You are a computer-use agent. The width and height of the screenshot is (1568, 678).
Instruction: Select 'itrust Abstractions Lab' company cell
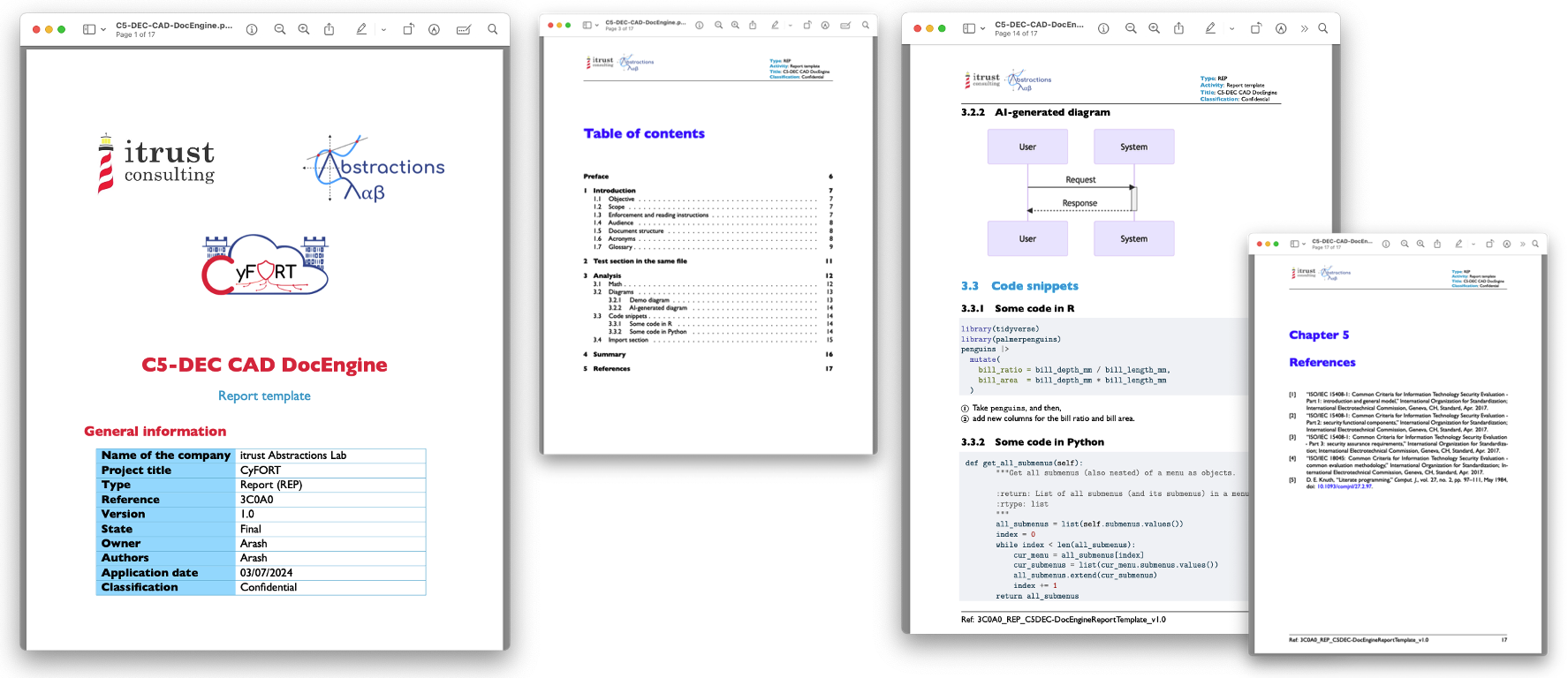[330, 456]
